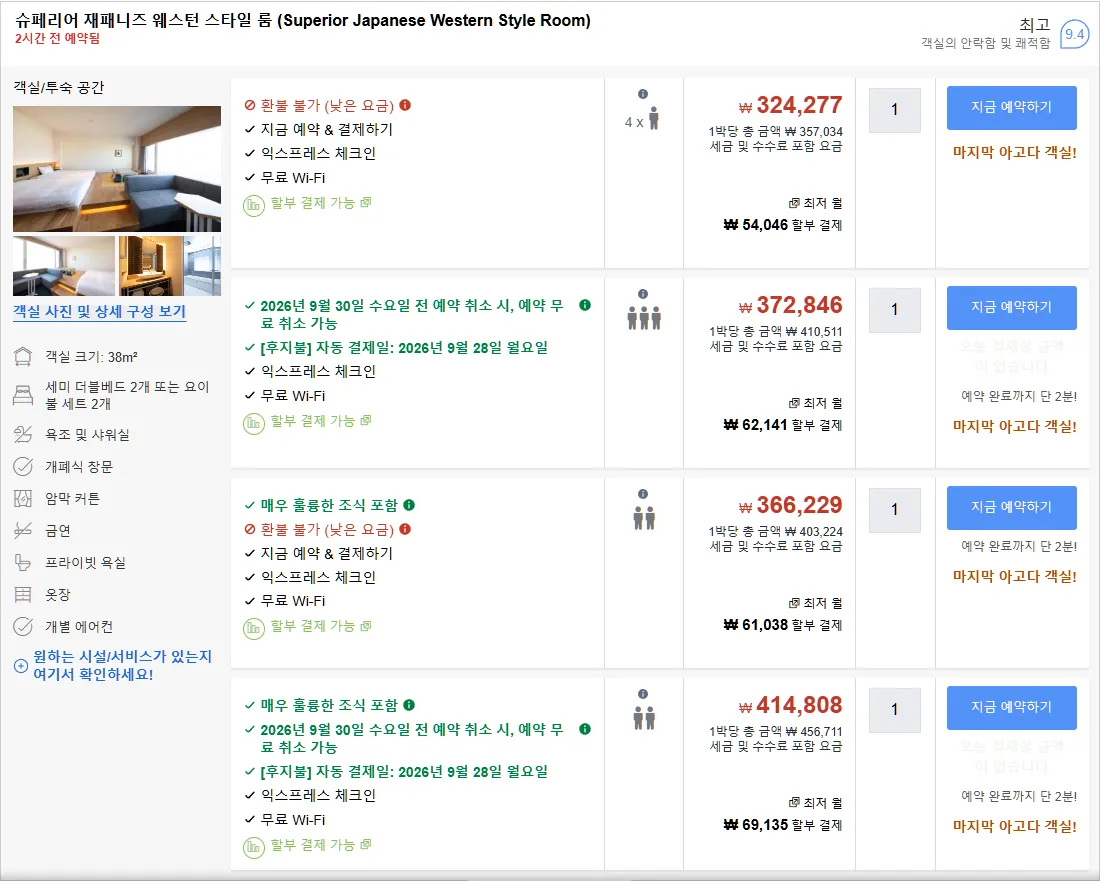Open room quantity dropdown in the ₩414,808 row

tap(894, 710)
